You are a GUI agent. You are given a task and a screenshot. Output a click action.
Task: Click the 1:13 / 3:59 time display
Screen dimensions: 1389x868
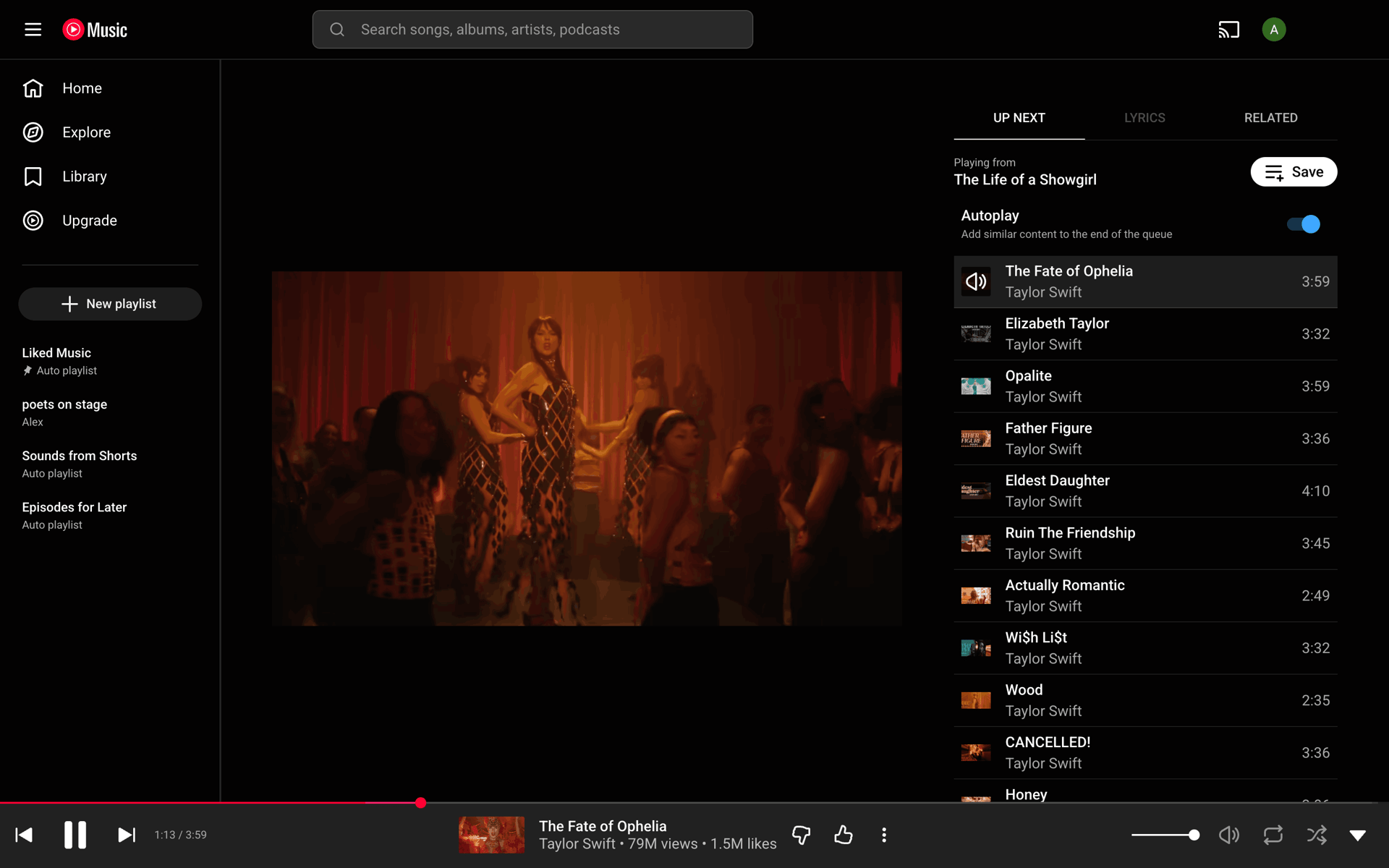point(181,835)
